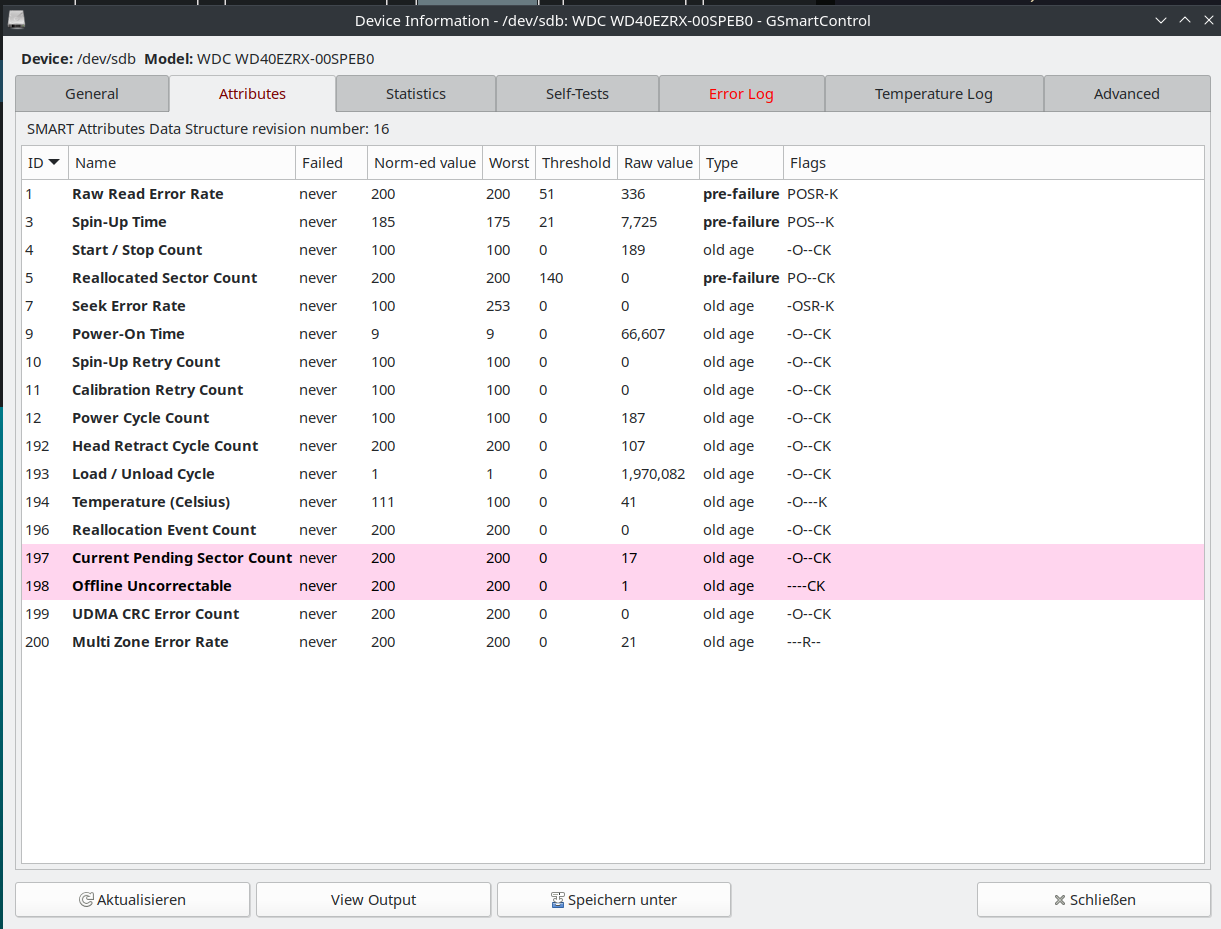This screenshot has width=1221, height=929.
Task: Select the Load / Unload Cycle row
Action: (612, 474)
